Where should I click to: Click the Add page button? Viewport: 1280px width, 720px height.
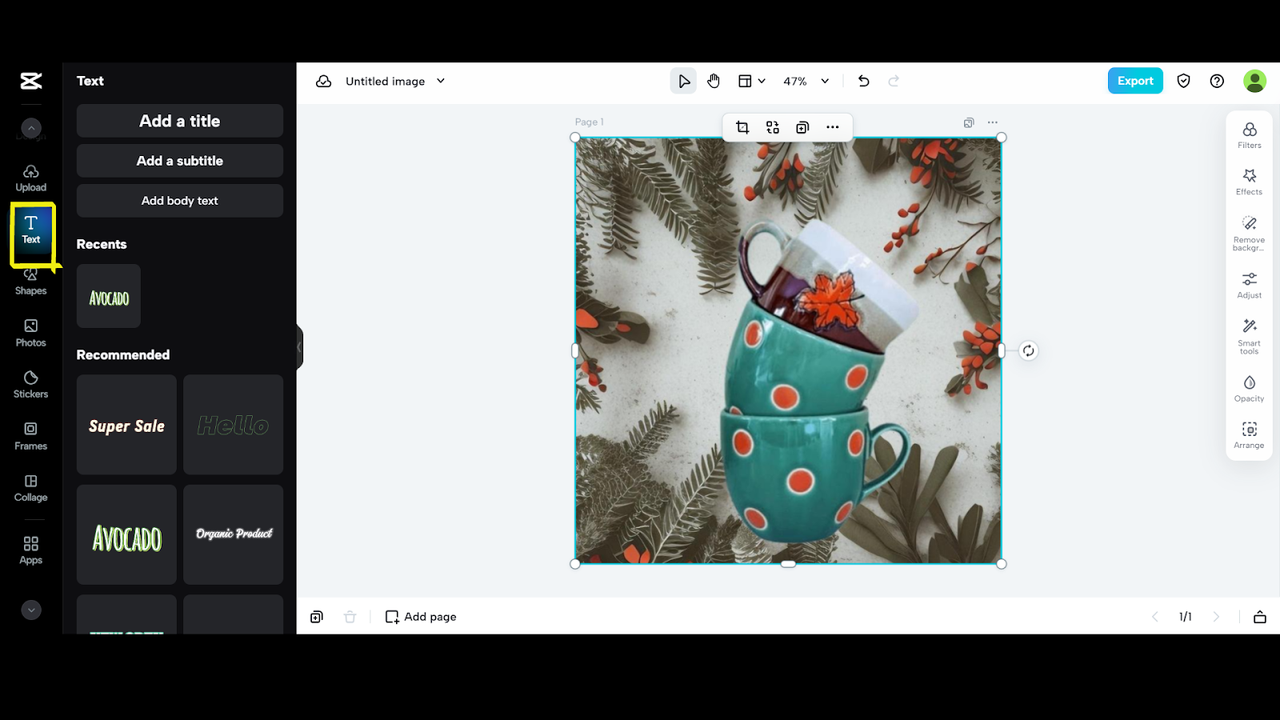tap(421, 617)
